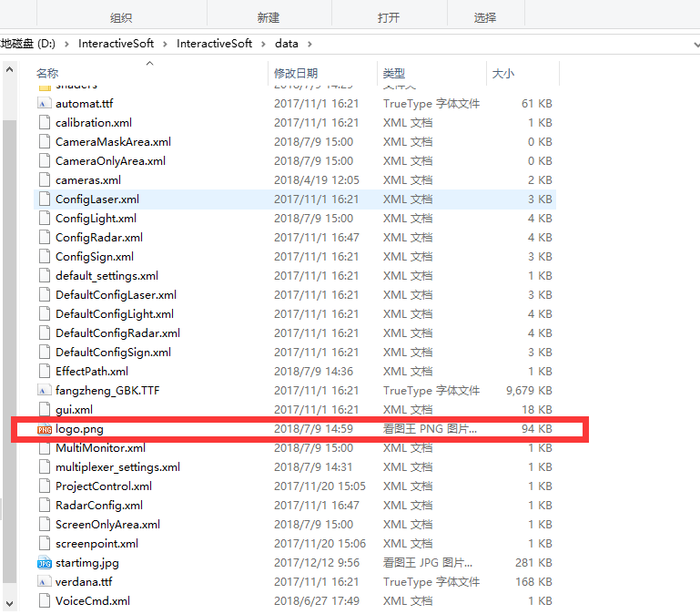Click the scrollbar down arrow
This screenshot has height=614, width=700.
[9, 604]
